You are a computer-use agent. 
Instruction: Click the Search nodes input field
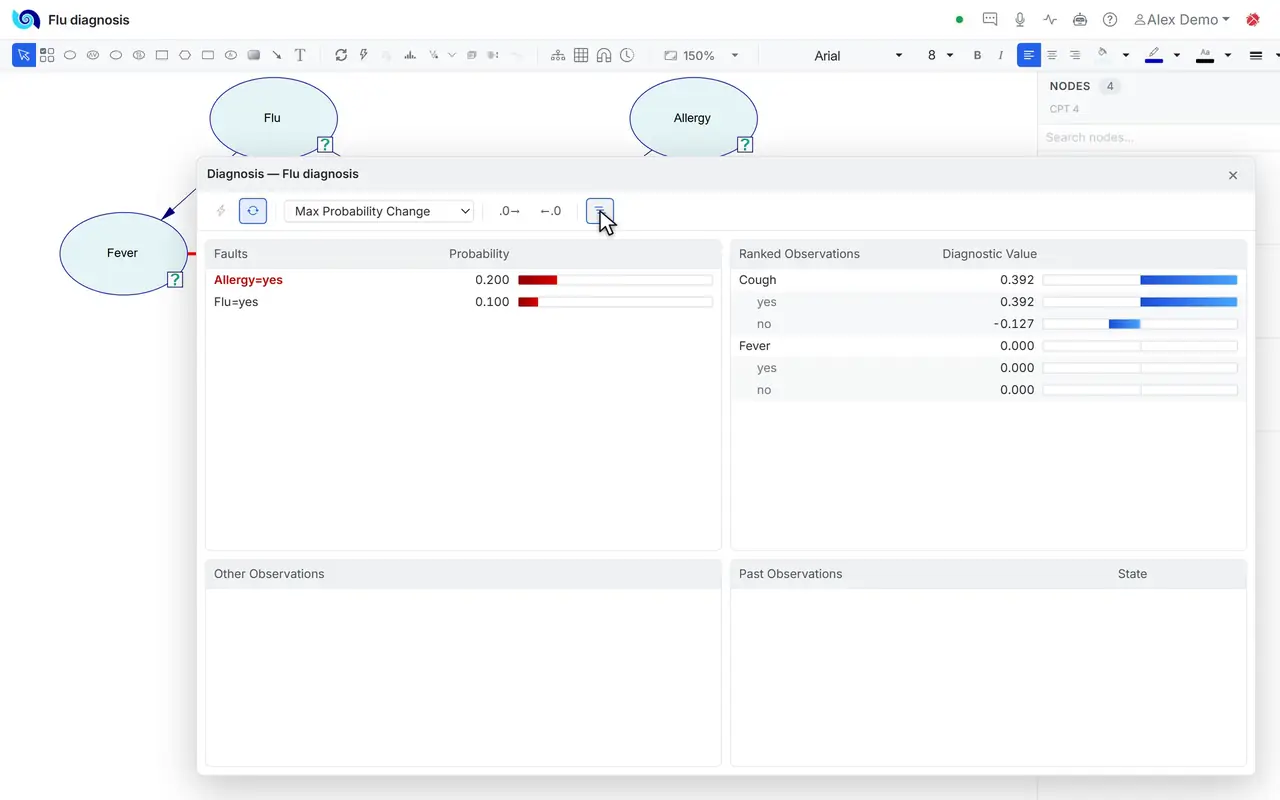pos(1157,137)
